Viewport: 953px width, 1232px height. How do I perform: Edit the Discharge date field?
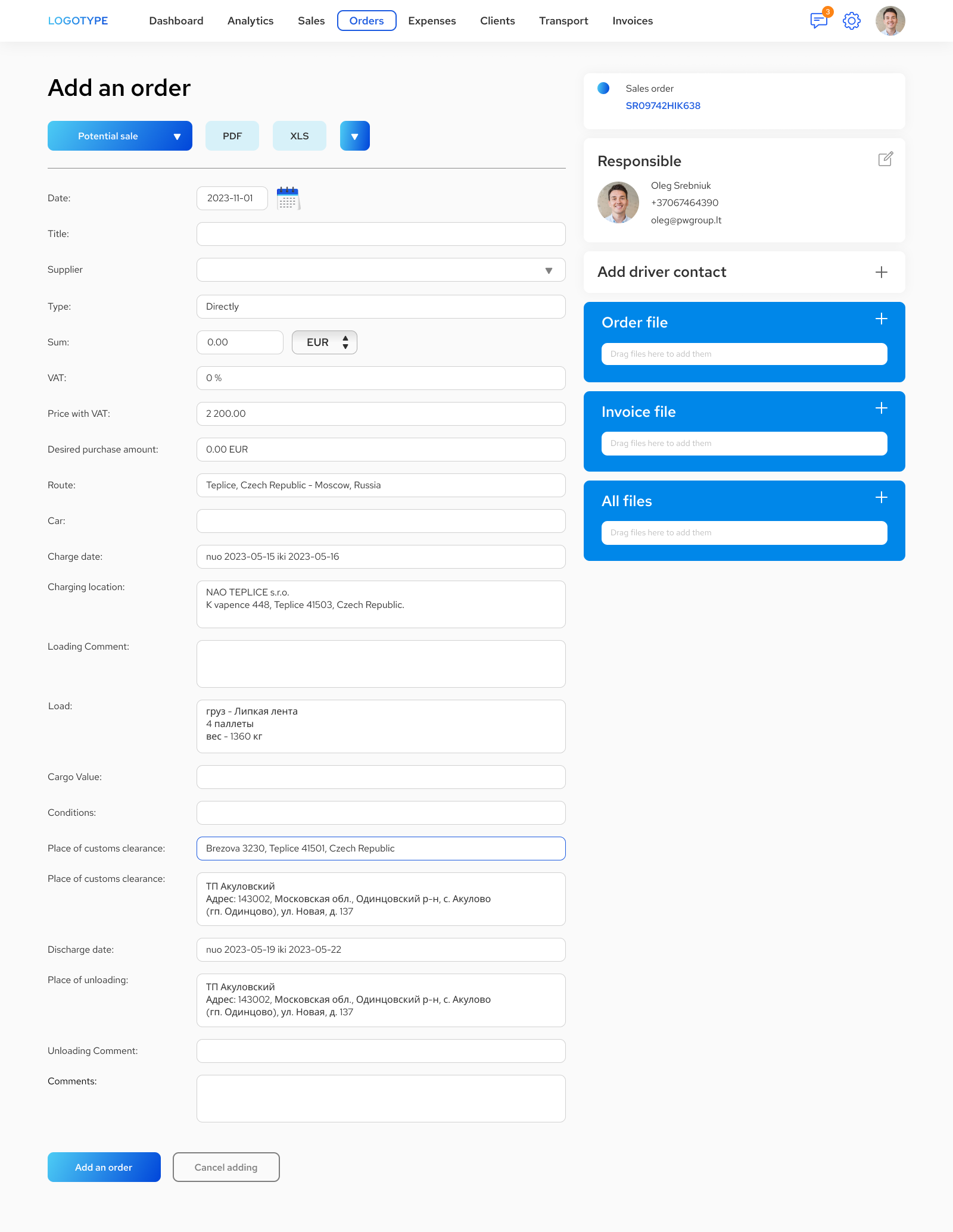381,950
